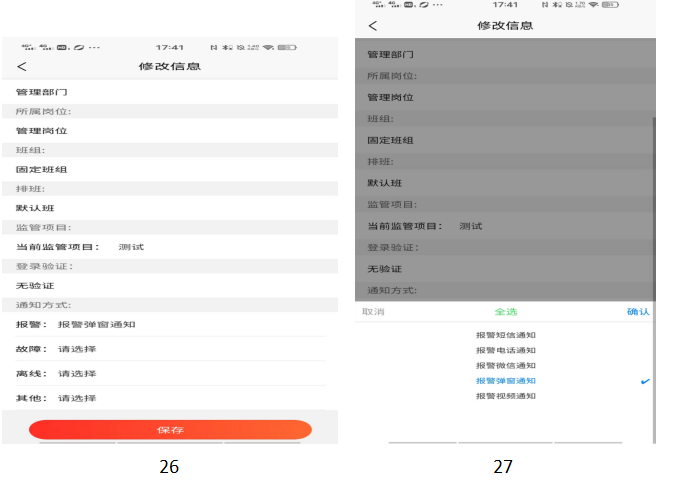Viewport: 683px width, 490px height.
Task: Select 报警短信通知 option
Action: tap(506, 335)
